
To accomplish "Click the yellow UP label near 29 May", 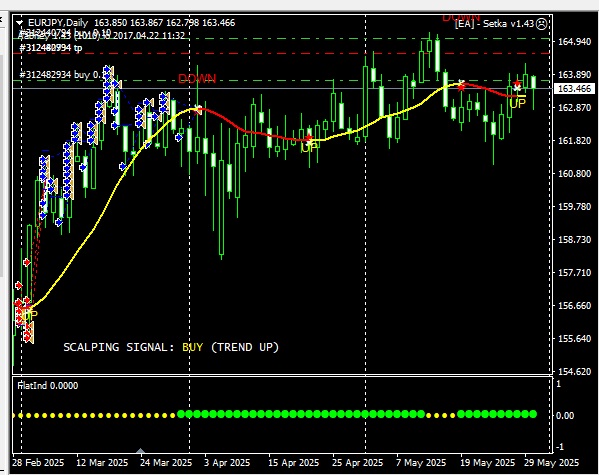I will (518, 104).
